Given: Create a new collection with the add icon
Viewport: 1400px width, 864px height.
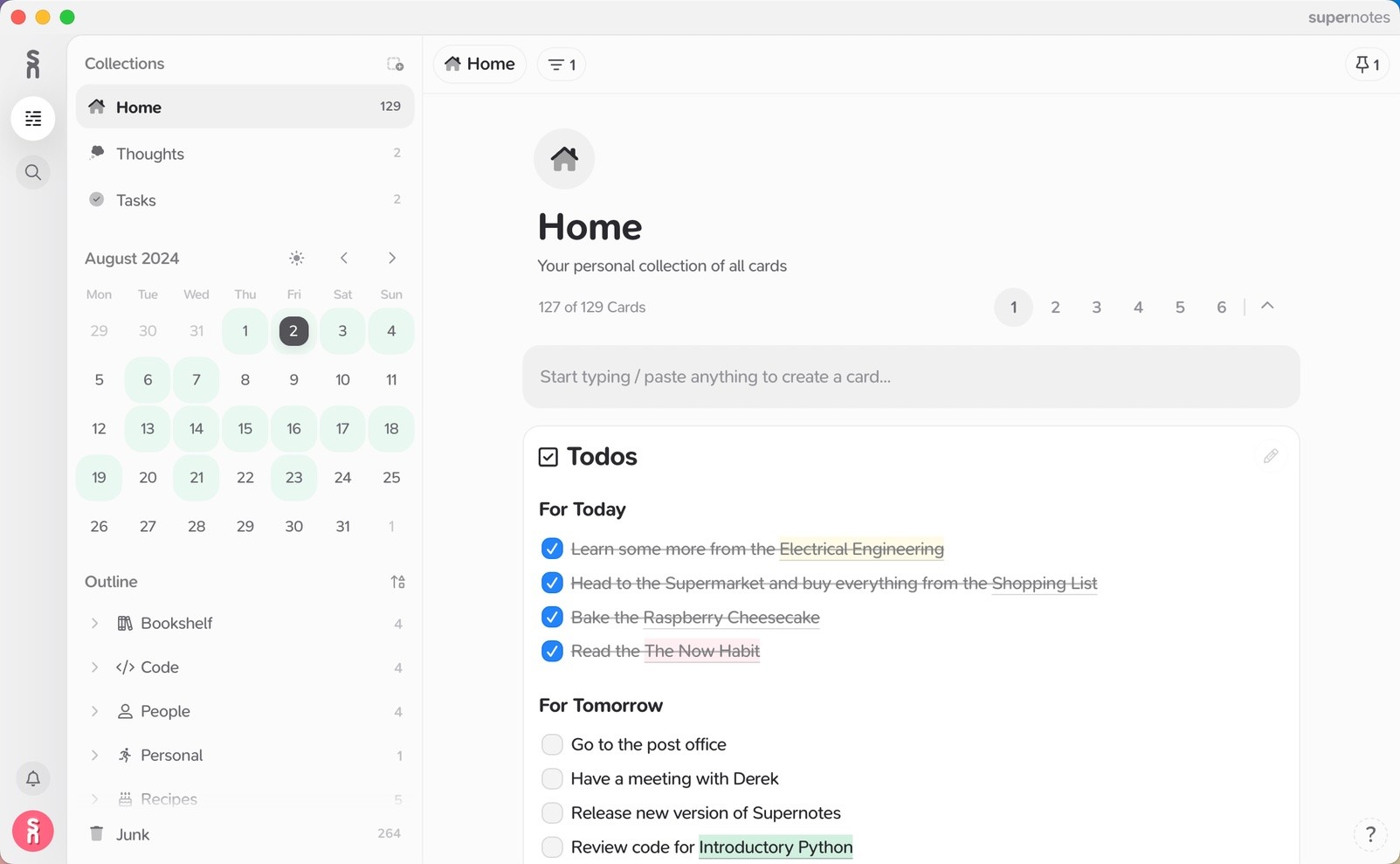Looking at the screenshot, I should coord(395,64).
